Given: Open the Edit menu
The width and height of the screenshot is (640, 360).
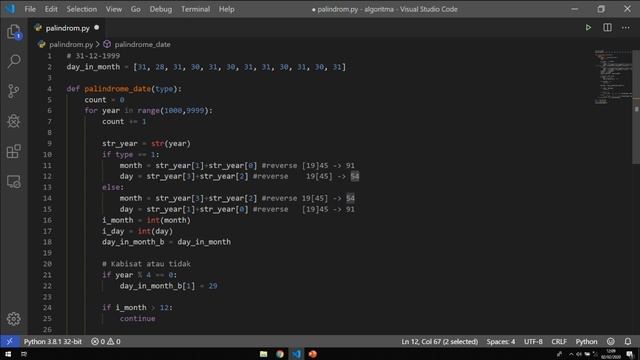Looking at the screenshot, I should 51,9.
